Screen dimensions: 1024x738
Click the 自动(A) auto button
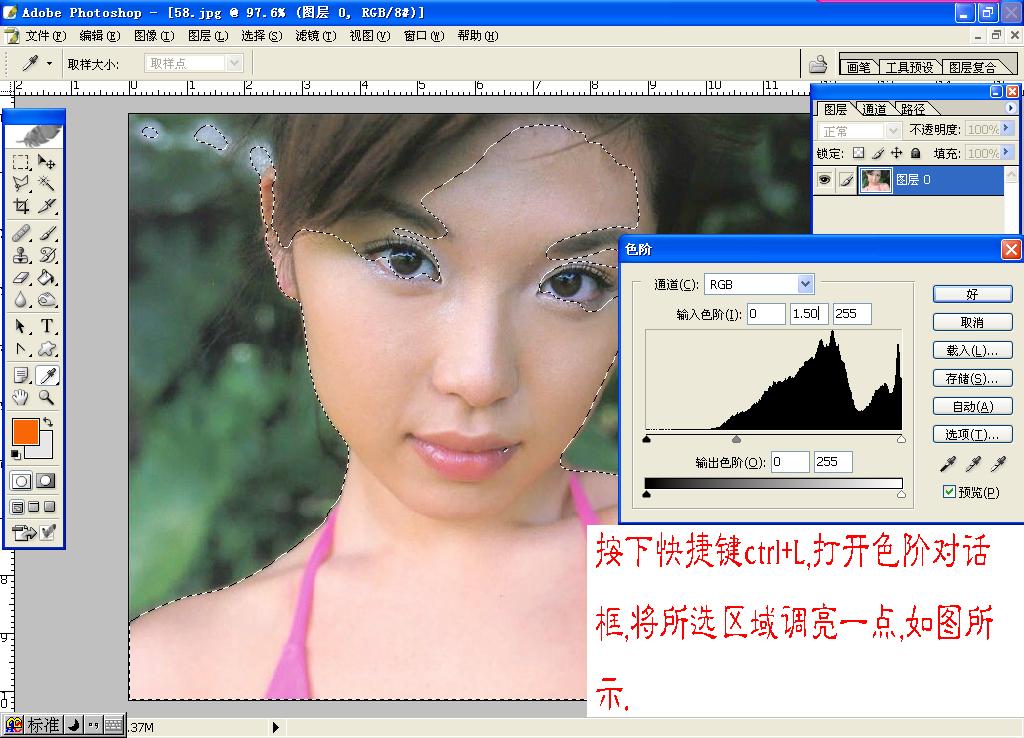coord(972,406)
